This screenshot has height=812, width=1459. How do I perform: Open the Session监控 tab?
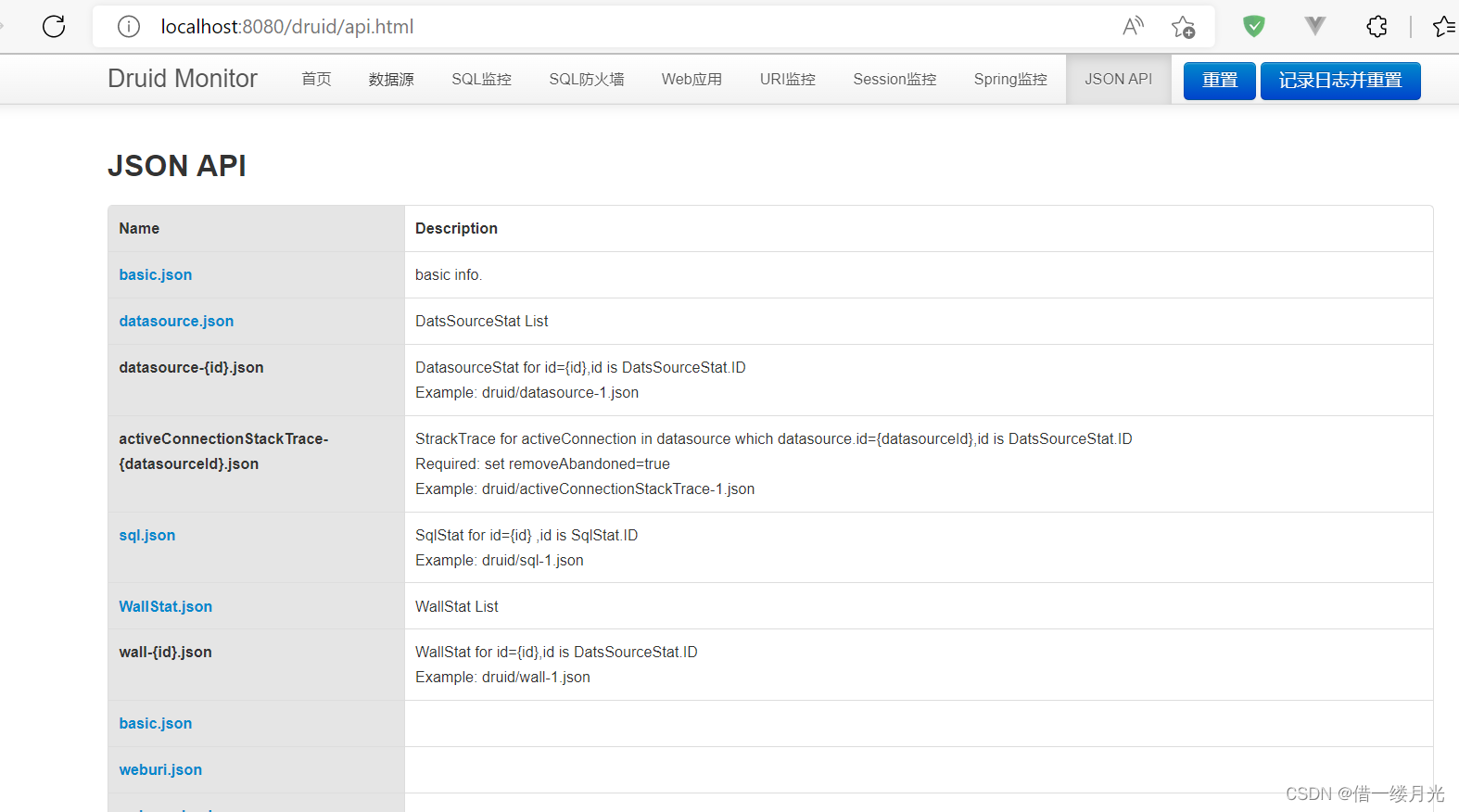(x=894, y=80)
